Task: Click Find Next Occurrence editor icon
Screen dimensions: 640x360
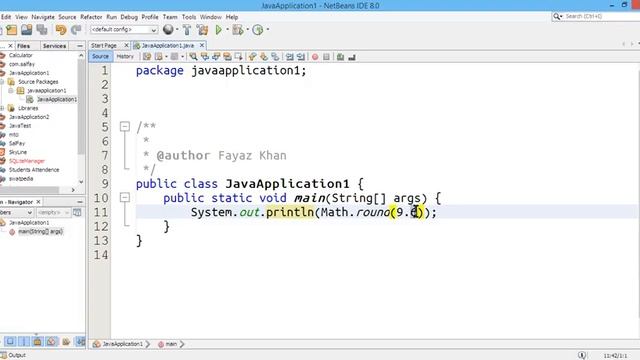Action: 216,57
